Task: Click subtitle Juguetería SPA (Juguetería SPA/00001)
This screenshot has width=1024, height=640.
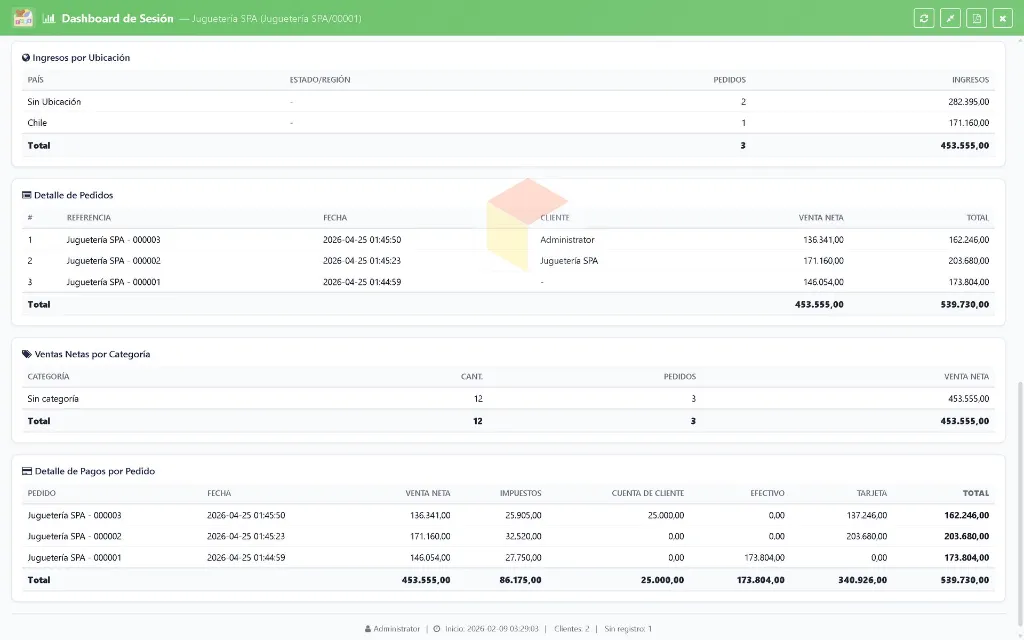Action: click(276, 18)
